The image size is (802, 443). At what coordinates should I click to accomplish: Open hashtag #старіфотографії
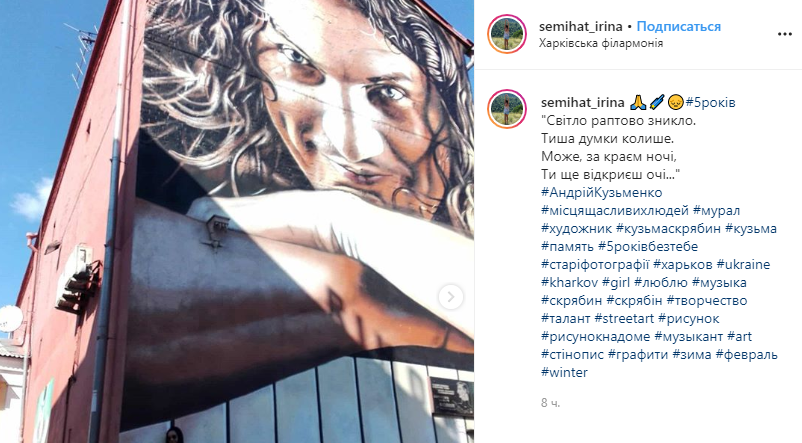[x=595, y=264]
